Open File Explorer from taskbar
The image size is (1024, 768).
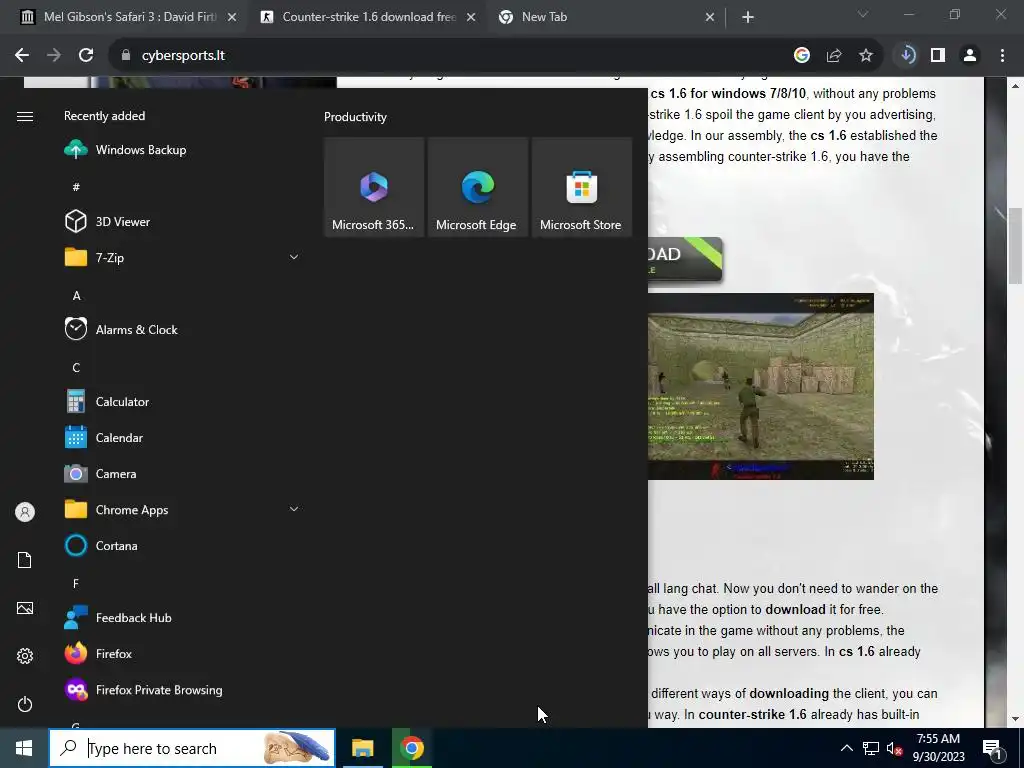pos(362,748)
